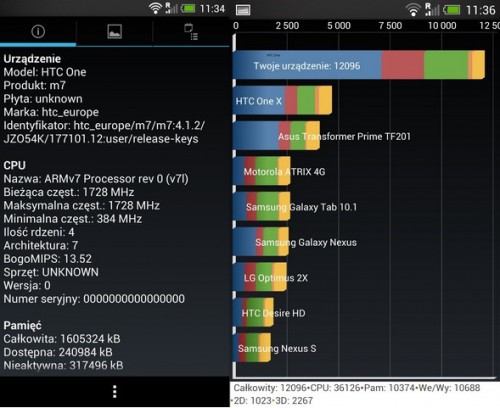
Task: Switch to the display info tab icon
Action: (114, 32)
